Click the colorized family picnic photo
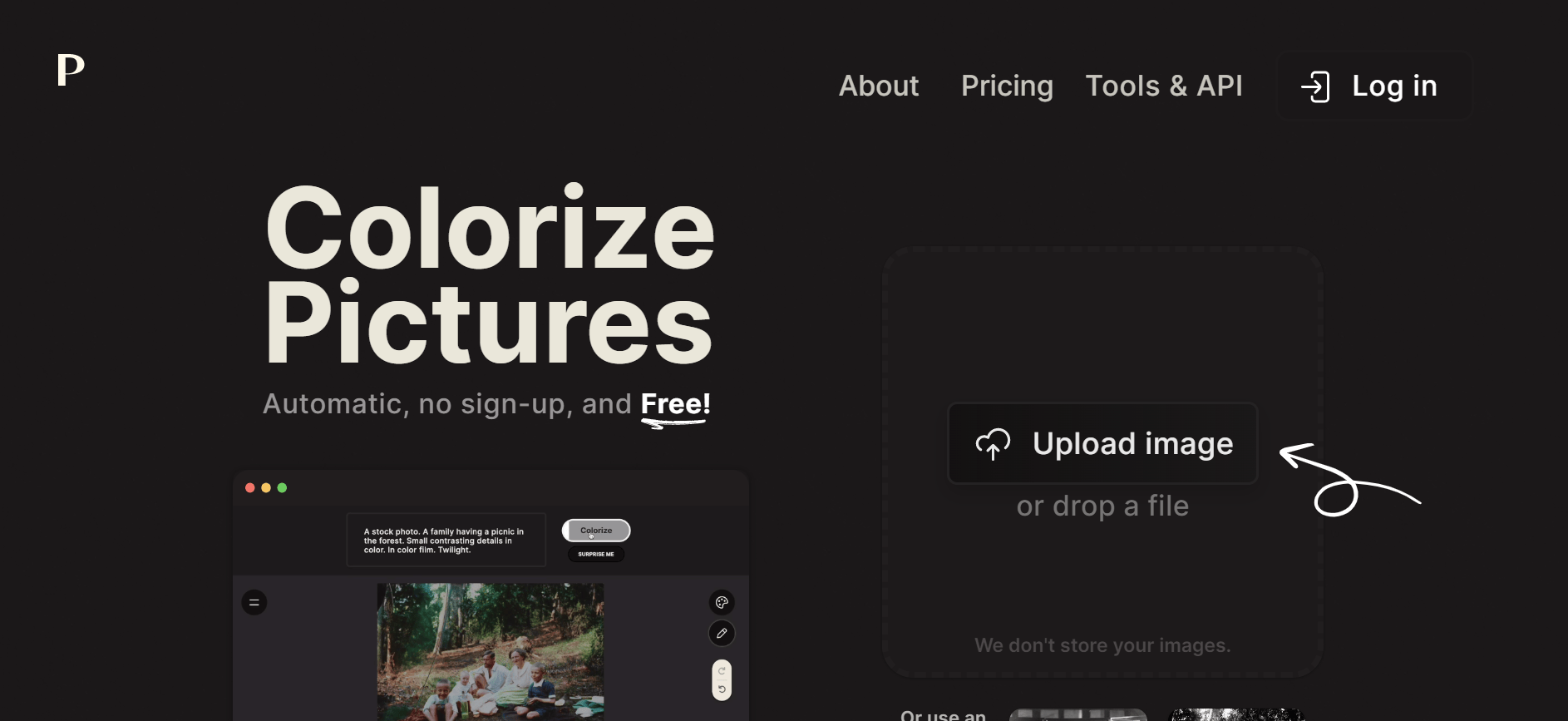Image resolution: width=1568 pixels, height=721 pixels. [x=491, y=652]
